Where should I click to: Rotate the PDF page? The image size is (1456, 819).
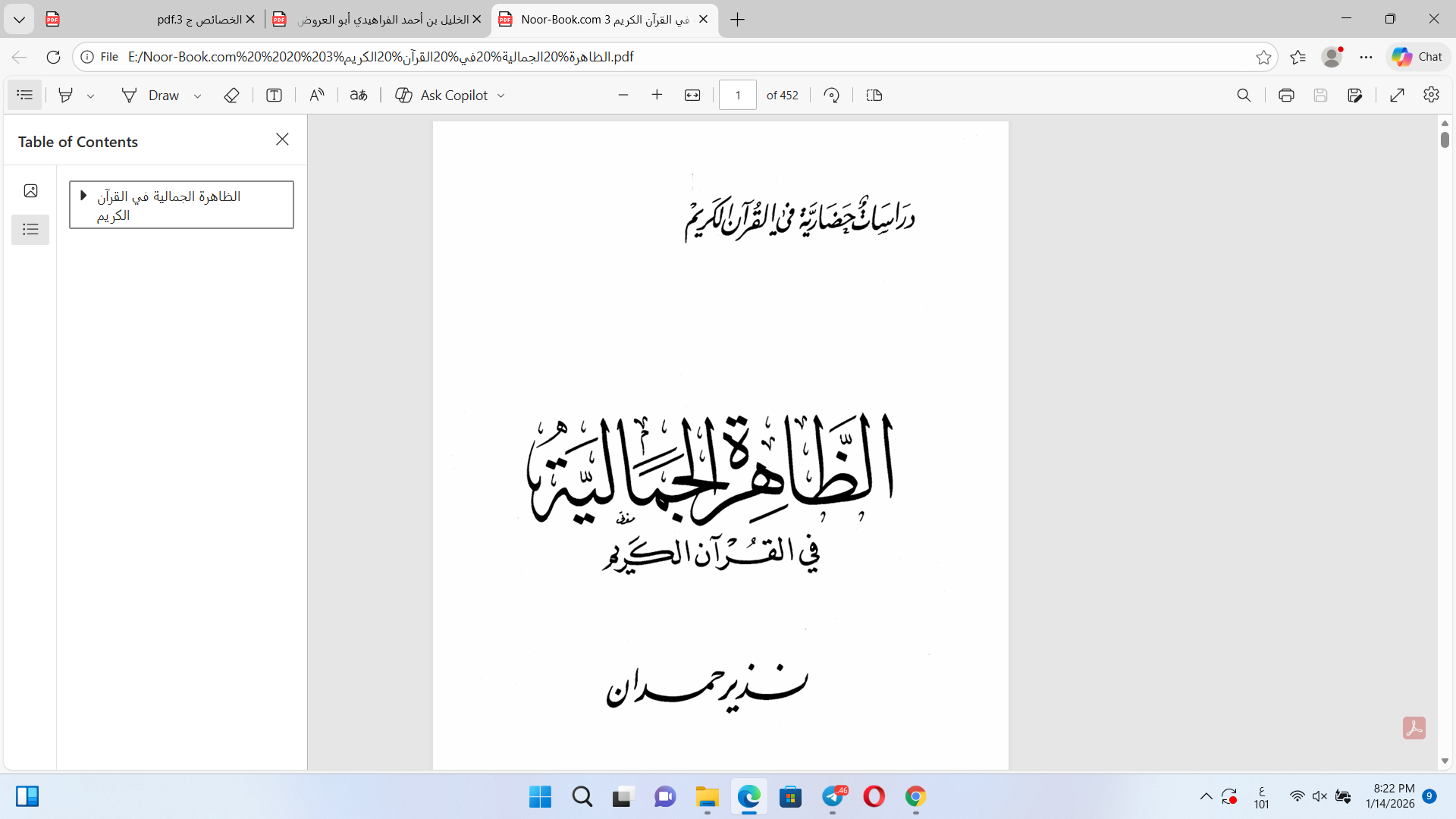(x=832, y=95)
